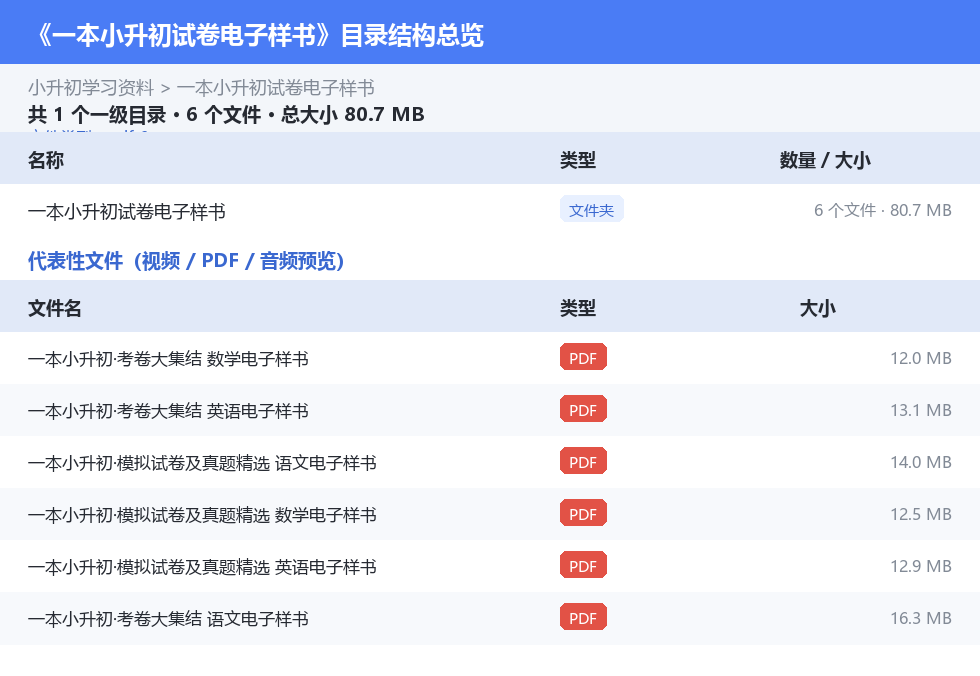Screen dimensions: 980x676
Task: Open 模拟试卷及真题精选 数学电子样书 file
Action: [202, 515]
